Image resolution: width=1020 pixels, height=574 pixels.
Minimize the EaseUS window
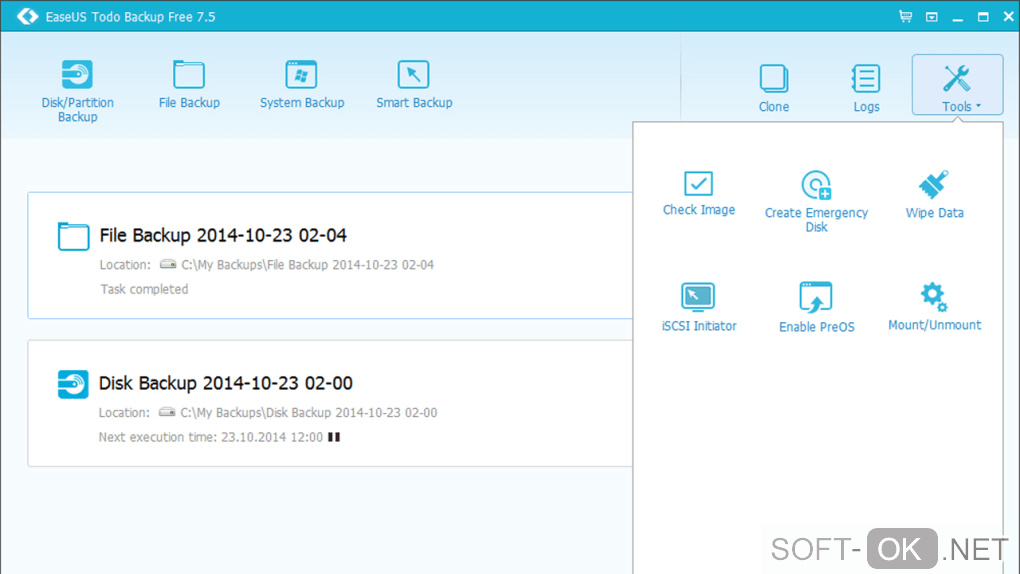958,18
